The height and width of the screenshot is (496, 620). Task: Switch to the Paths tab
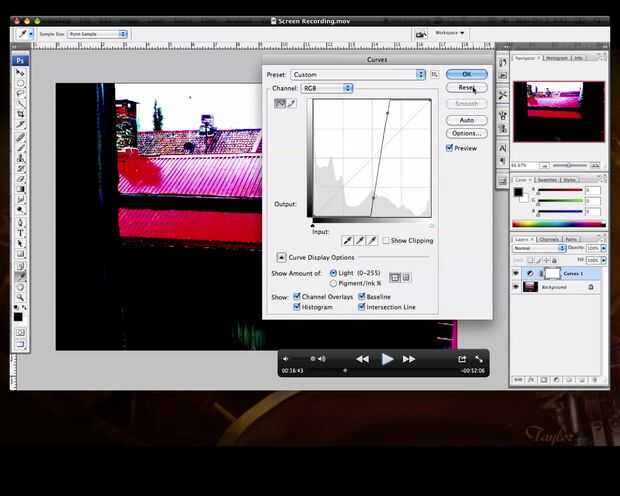pos(571,239)
